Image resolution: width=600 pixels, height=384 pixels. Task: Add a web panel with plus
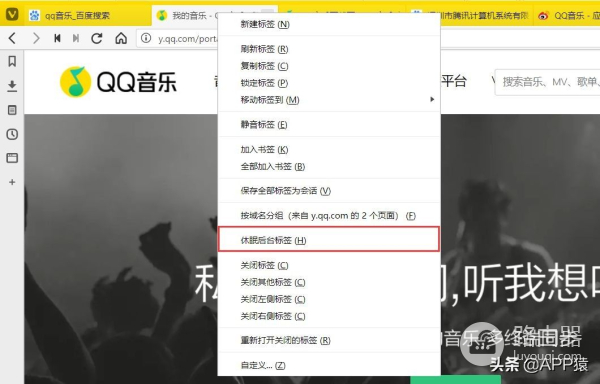[x=12, y=182]
